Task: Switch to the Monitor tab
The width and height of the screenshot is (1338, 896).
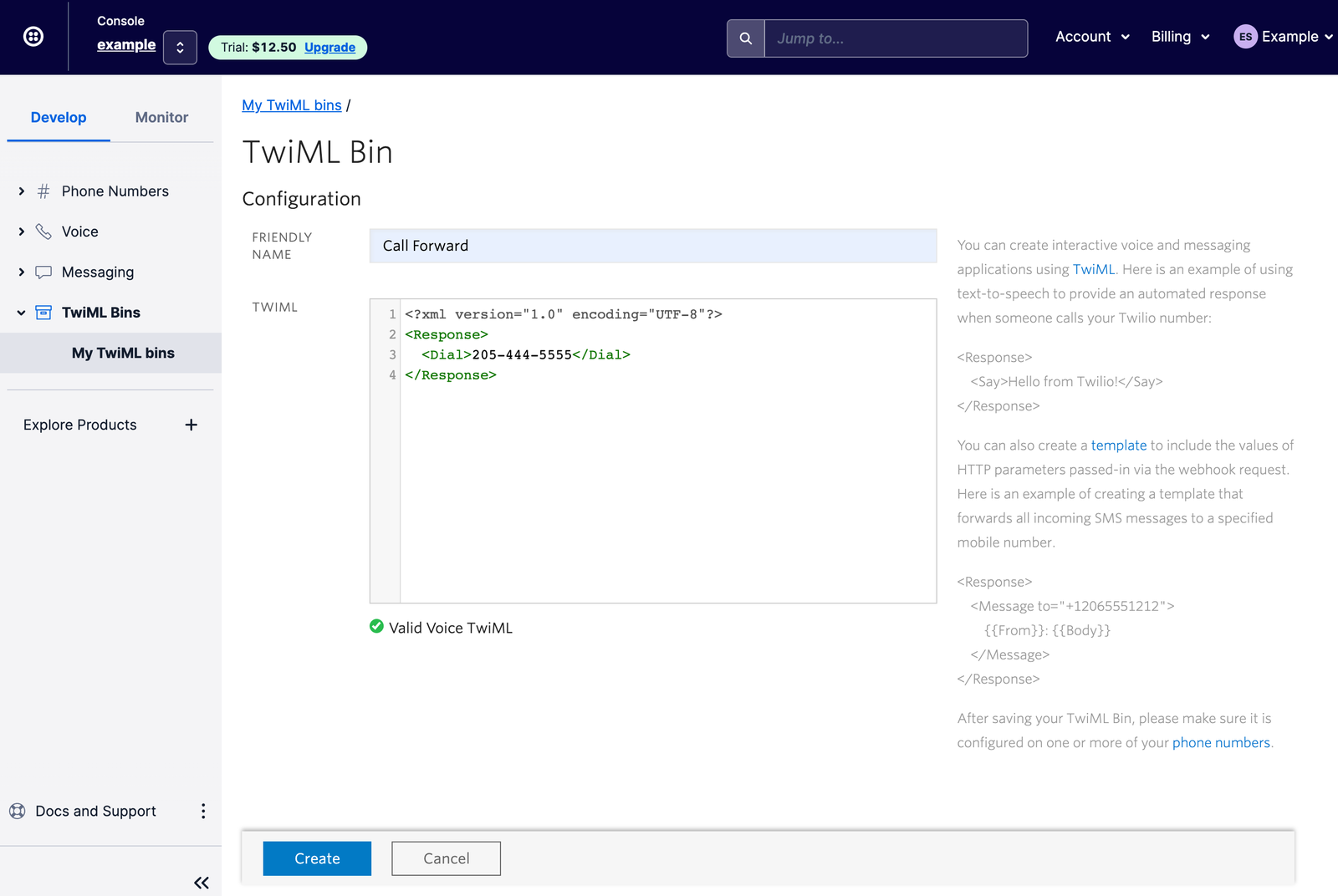Action: coord(161,117)
